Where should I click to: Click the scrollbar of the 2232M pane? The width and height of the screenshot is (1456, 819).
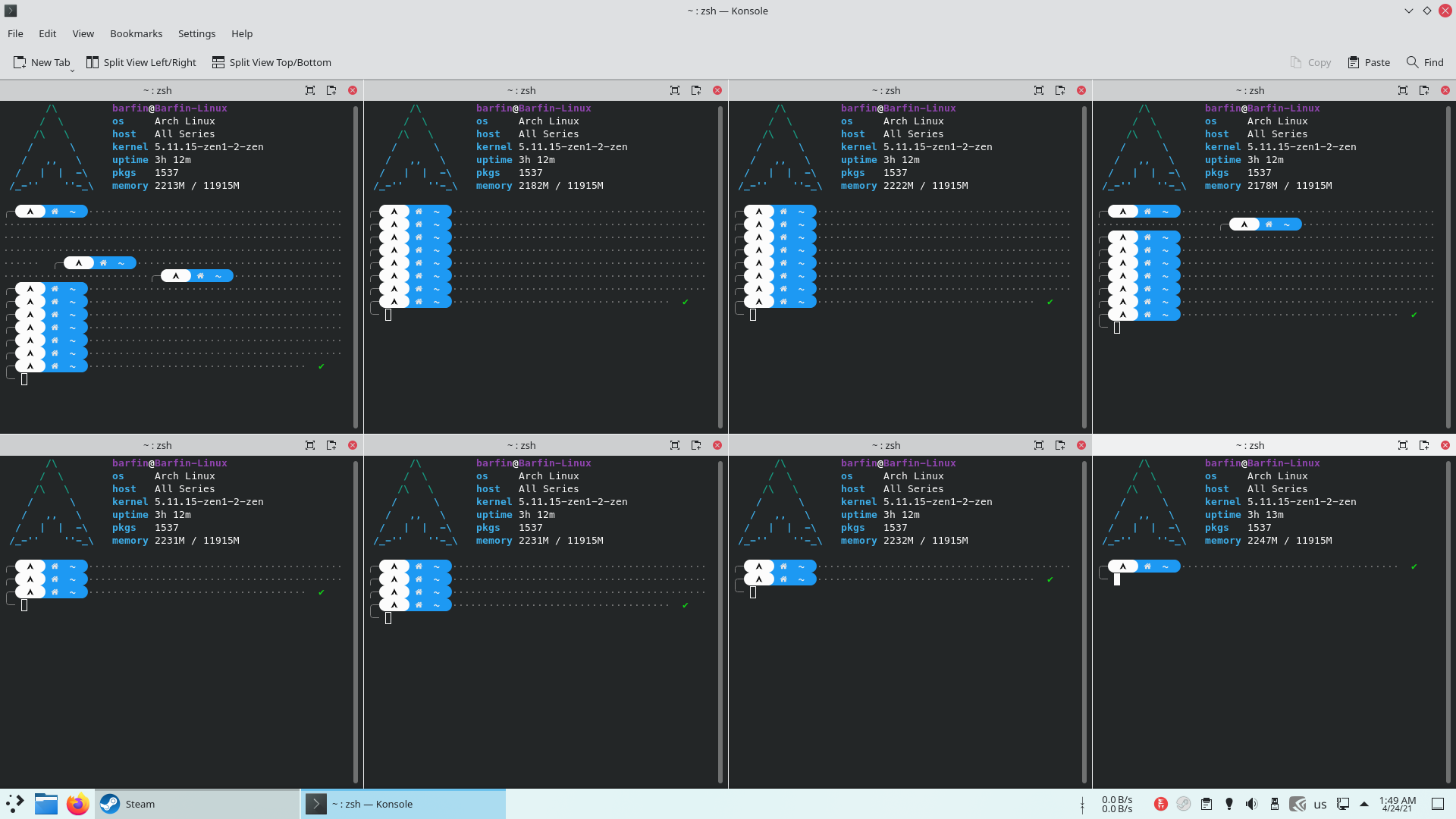pos(1084,622)
